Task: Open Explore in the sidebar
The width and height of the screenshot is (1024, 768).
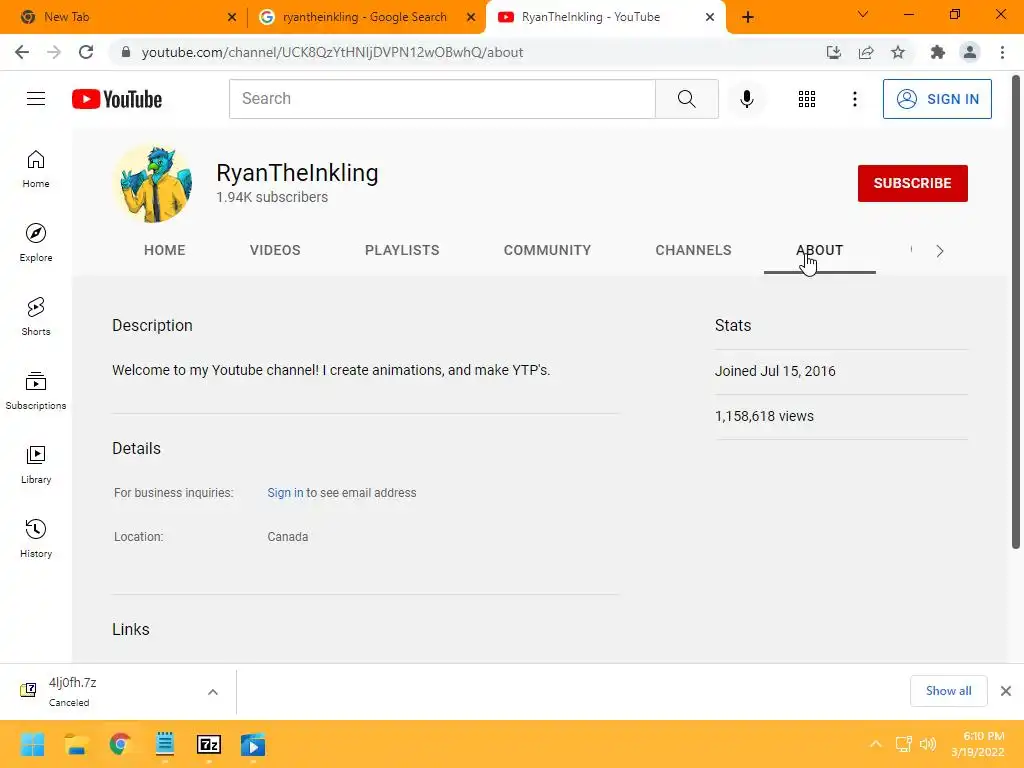Action: pyautogui.click(x=36, y=243)
